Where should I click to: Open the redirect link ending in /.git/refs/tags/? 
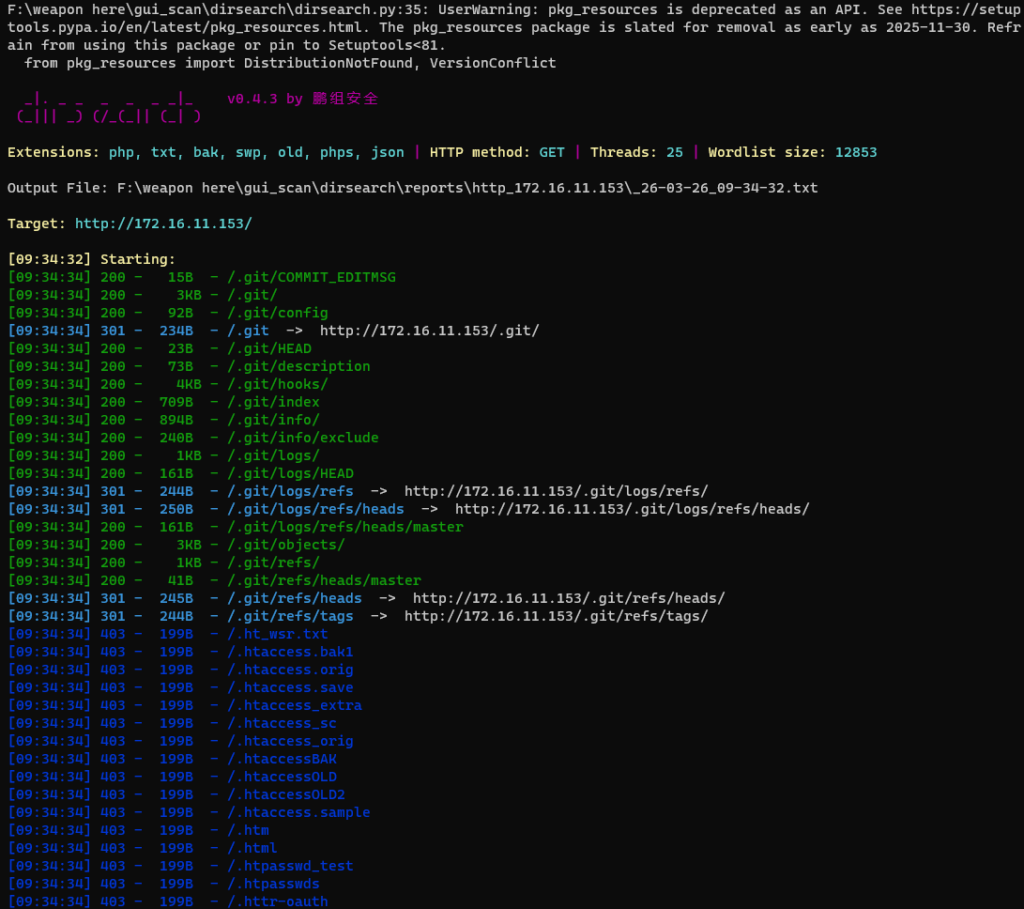pyautogui.click(x=556, y=616)
